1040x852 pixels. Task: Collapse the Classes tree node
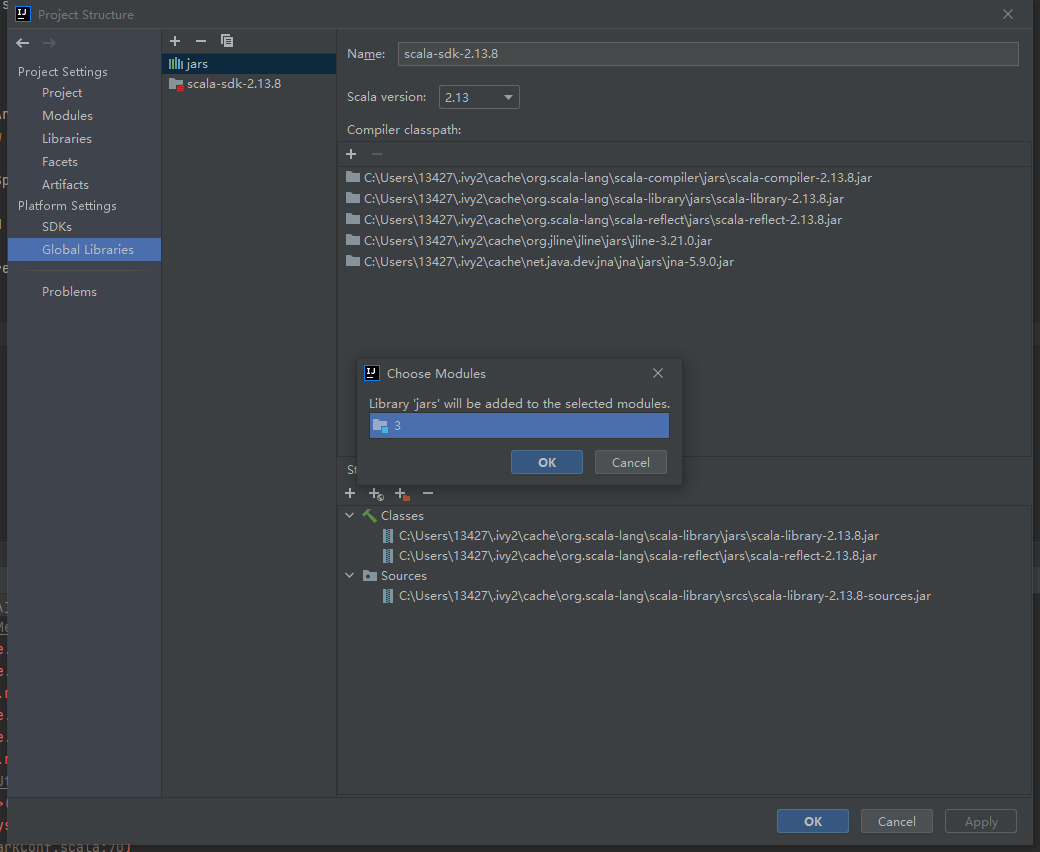coord(350,516)
